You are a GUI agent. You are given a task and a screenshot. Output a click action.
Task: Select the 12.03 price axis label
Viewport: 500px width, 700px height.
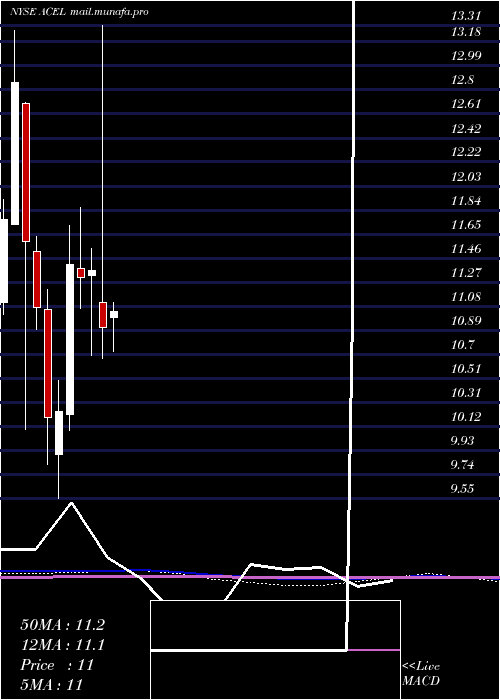[466, 176]
